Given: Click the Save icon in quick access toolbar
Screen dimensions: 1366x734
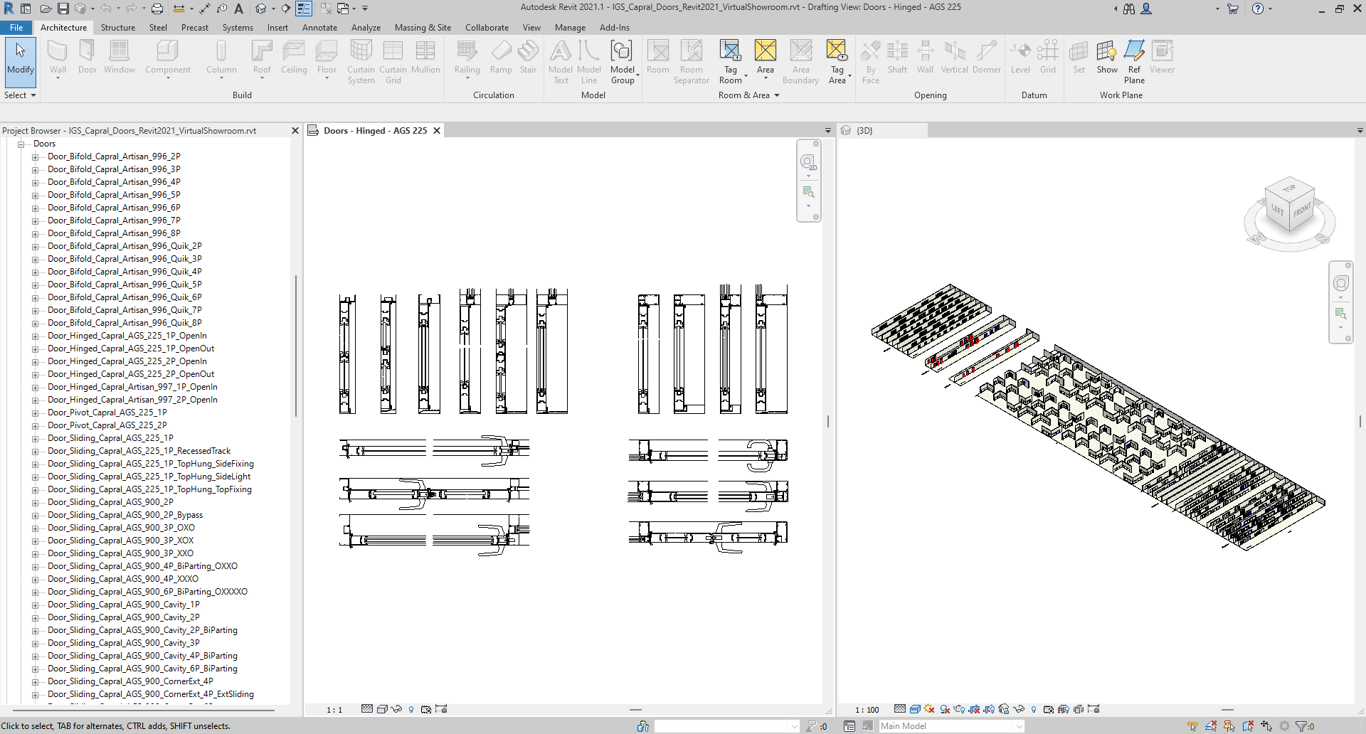Looking at the screenshot, I should click(x=63, y=9).
